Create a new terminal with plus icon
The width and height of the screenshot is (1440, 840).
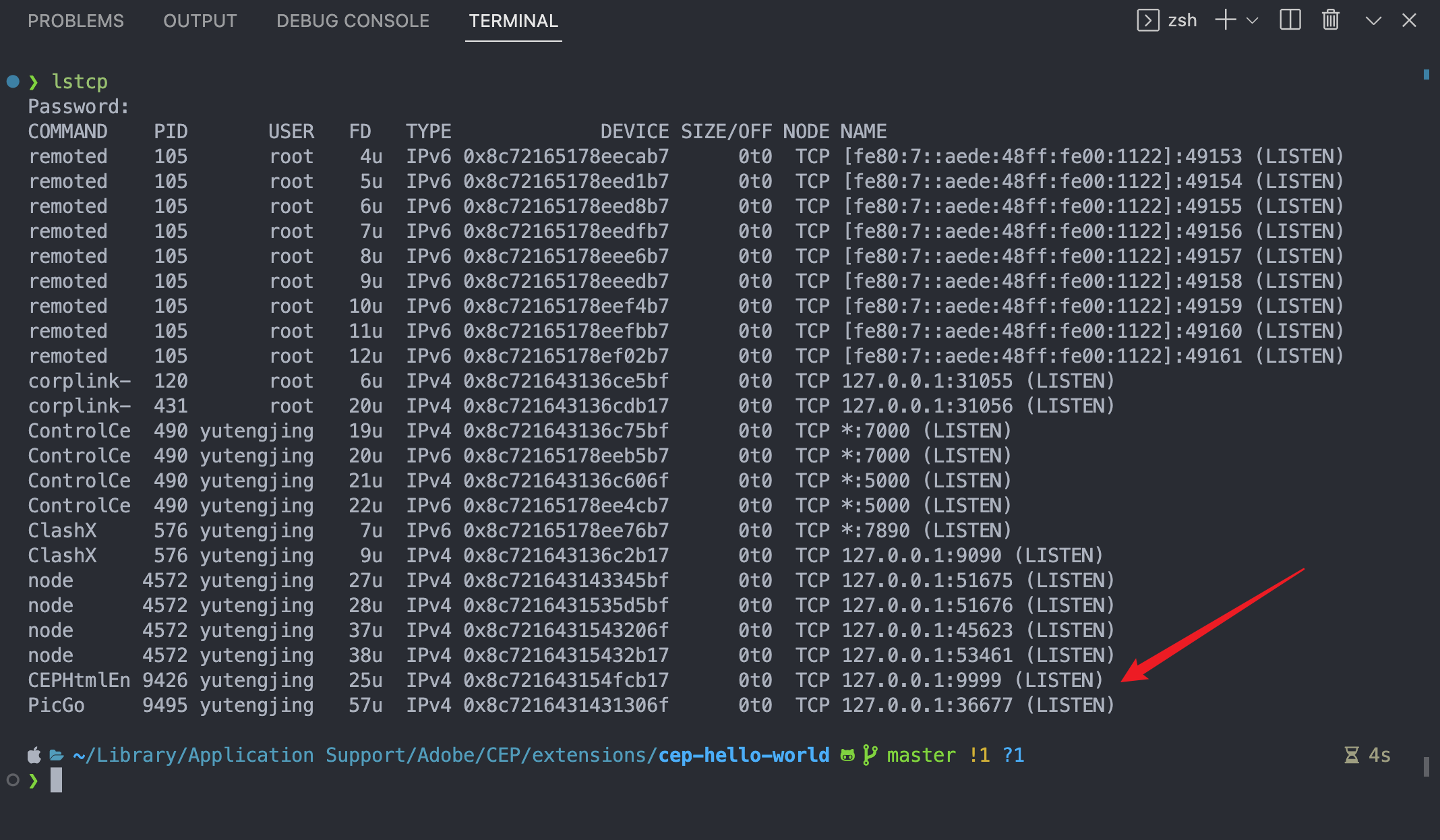coord(1226,20)
